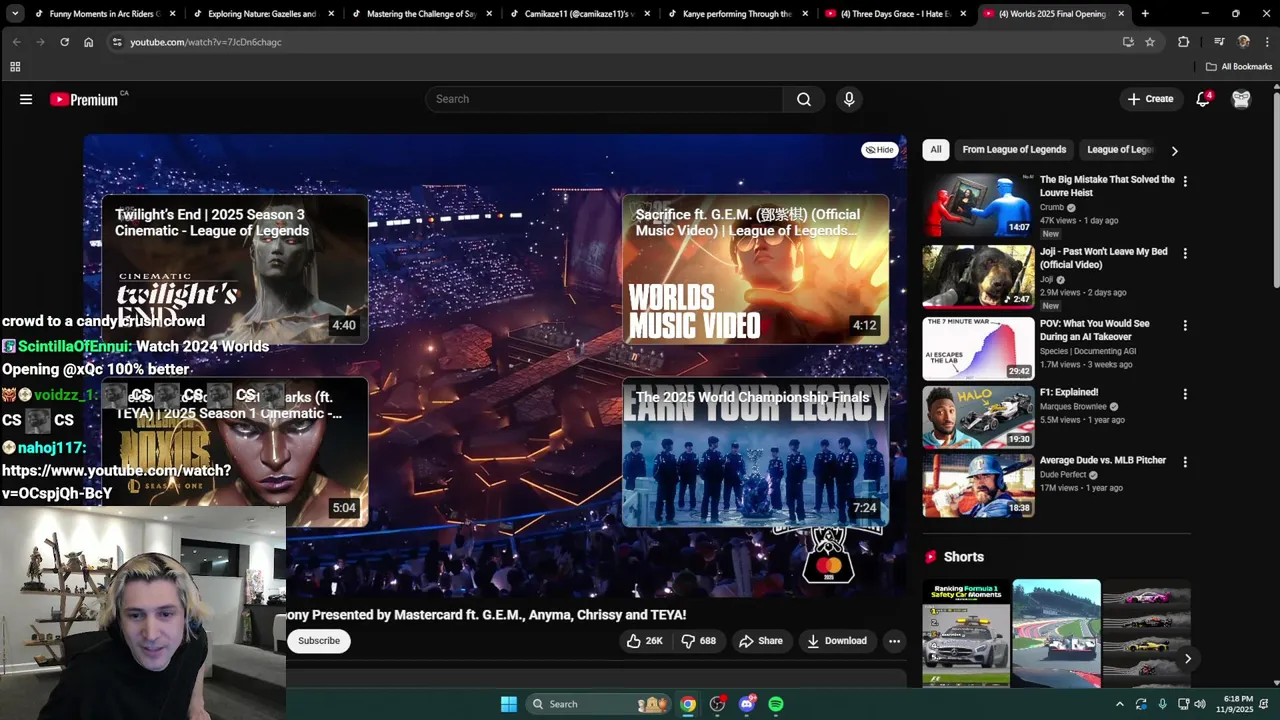Viewport: 1280px width, 720px height.
Task: Switch to Funny Moments in Arc Riders tab
Action: pos(103,14)
